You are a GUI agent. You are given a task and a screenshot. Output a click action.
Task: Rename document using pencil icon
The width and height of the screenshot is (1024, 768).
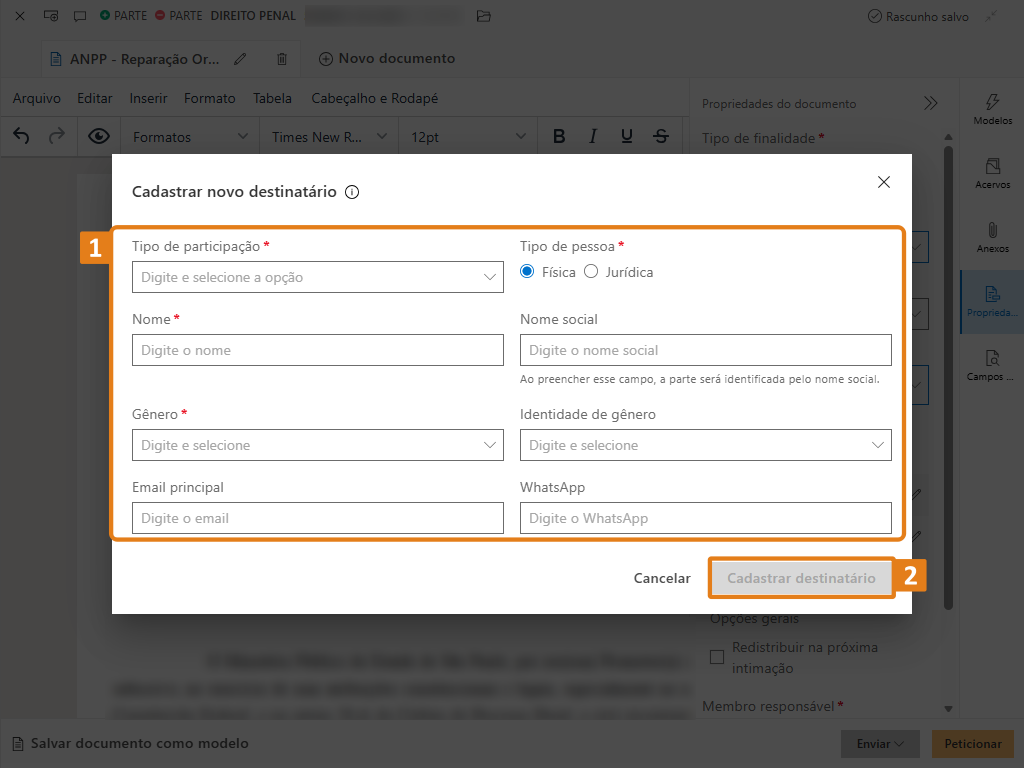tap(240, 59)
